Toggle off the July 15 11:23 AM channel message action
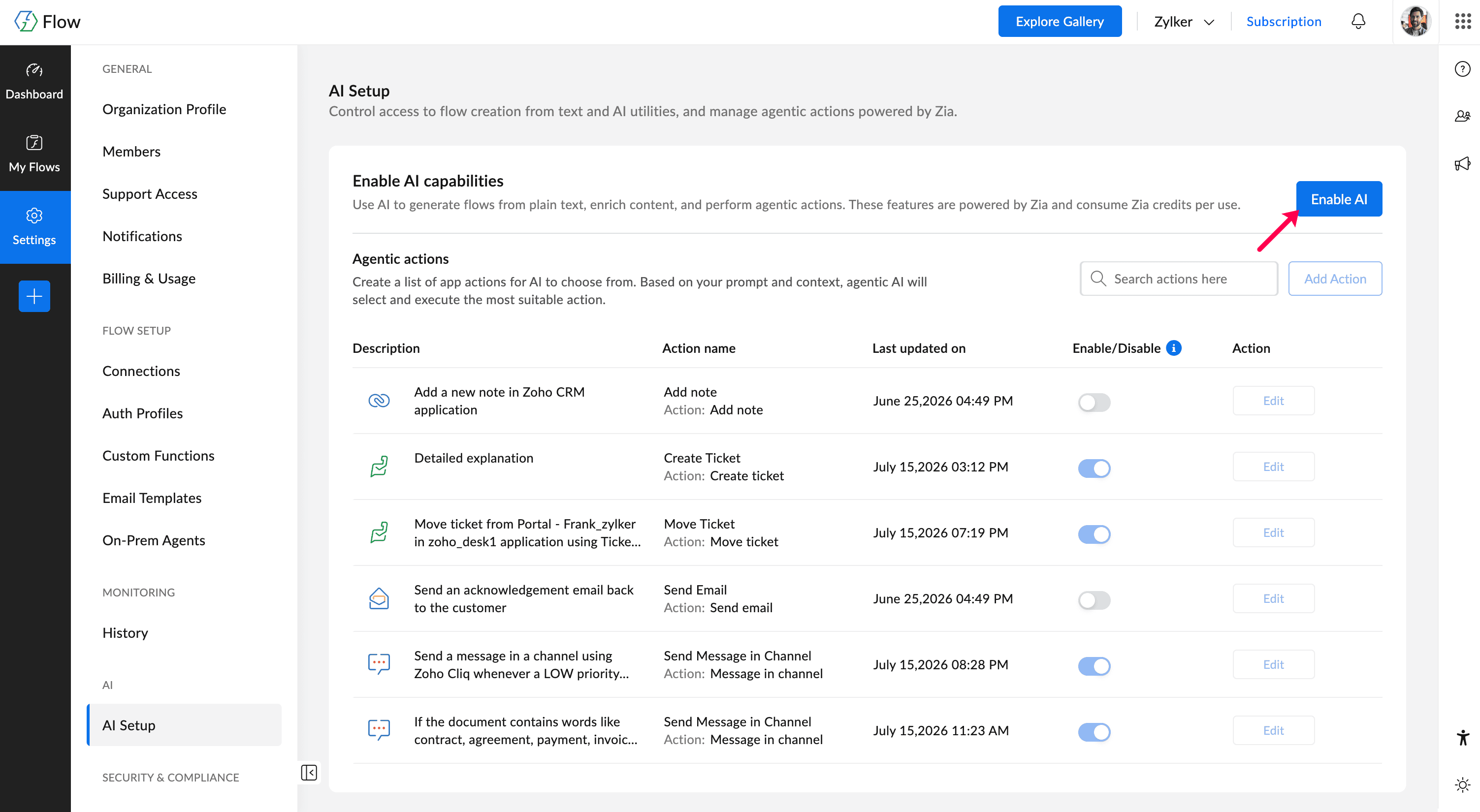Viewport: 1480px width, 812px height. pyautogui.click(x=1094, y=732)
